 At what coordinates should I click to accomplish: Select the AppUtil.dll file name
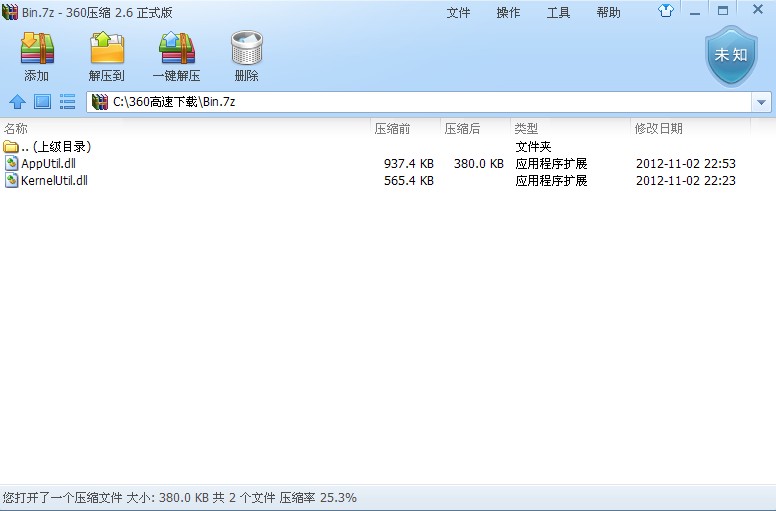click(48, 163)
